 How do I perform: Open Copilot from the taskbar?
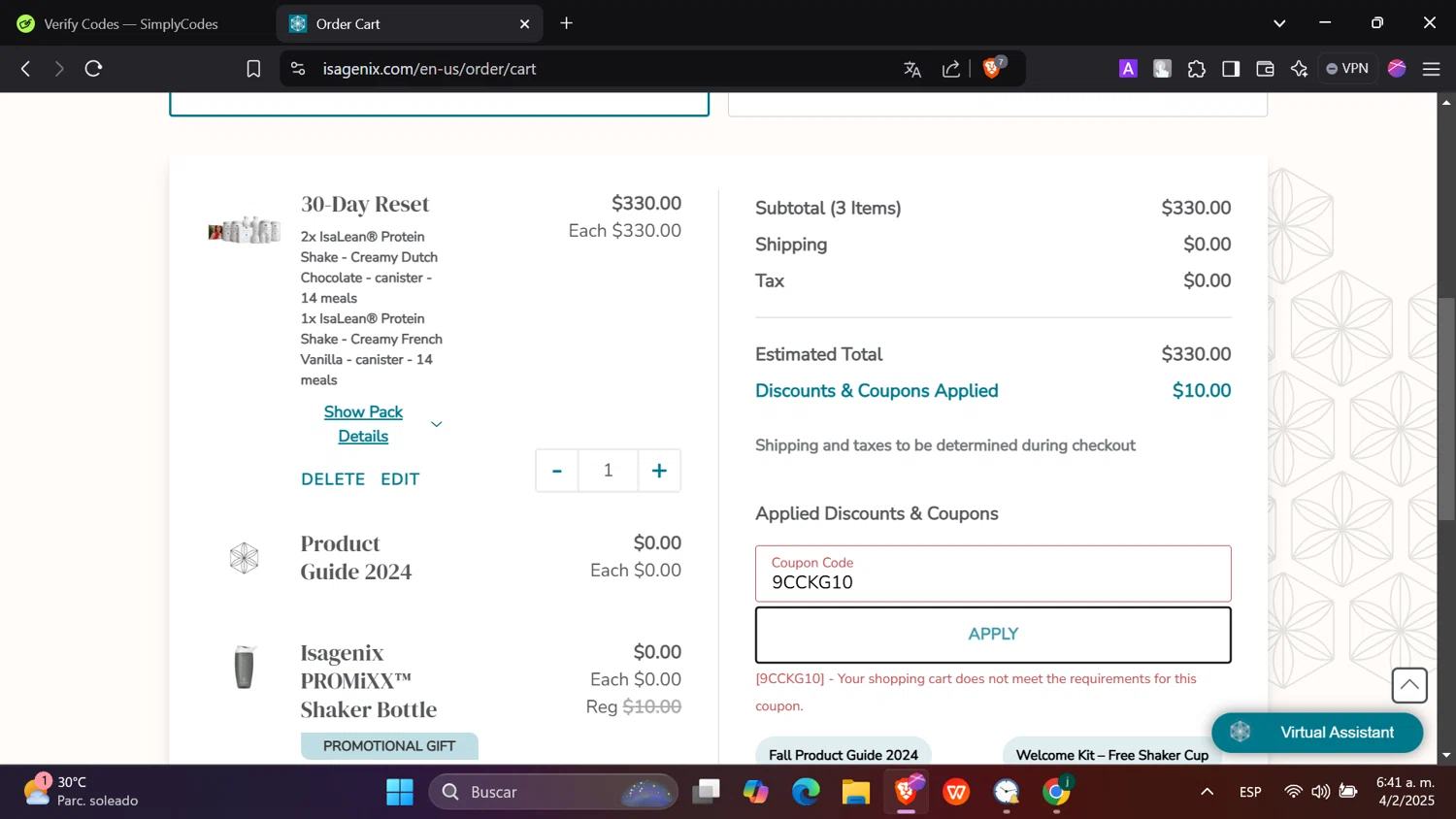click(x=756, y=793)
